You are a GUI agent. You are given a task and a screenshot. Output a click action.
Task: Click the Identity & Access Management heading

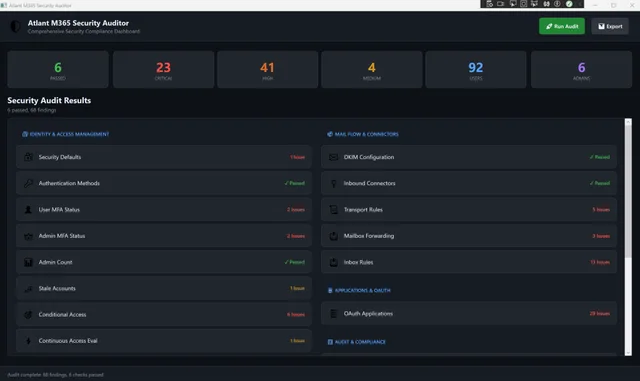[x=69, y=134]
